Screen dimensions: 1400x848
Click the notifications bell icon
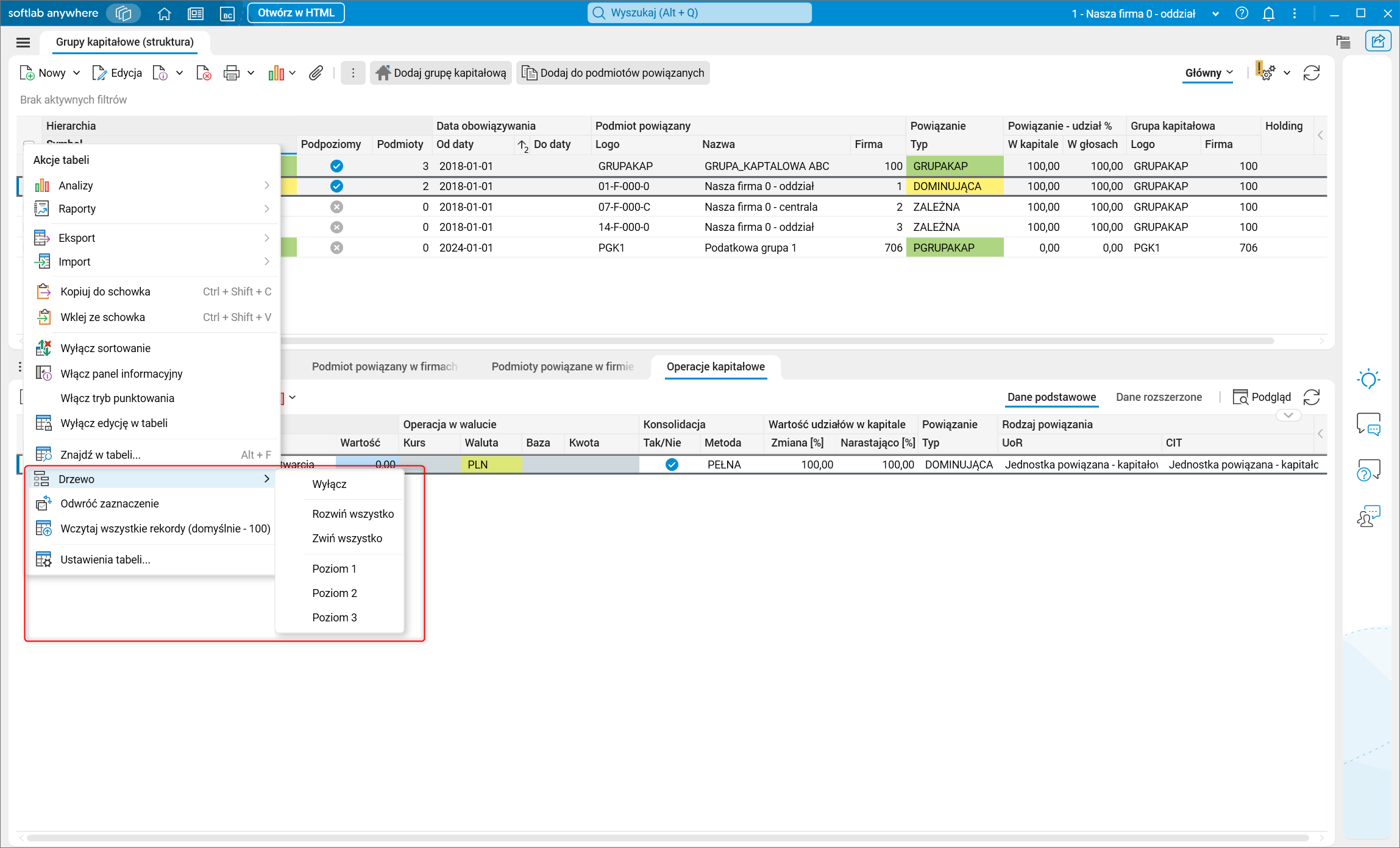(x=1268, y=13)
